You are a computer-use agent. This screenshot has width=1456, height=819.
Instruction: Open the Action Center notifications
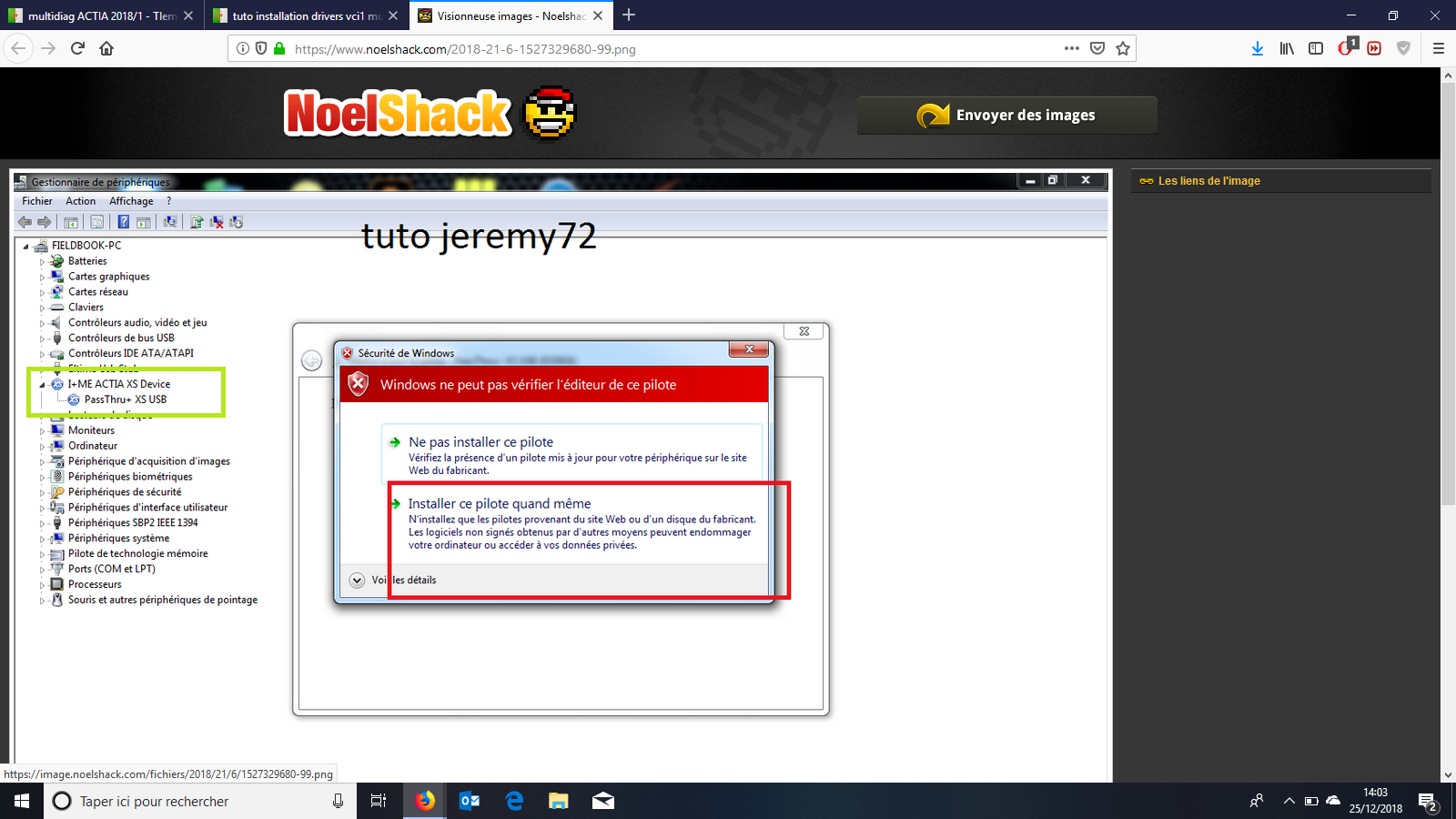1428,802
